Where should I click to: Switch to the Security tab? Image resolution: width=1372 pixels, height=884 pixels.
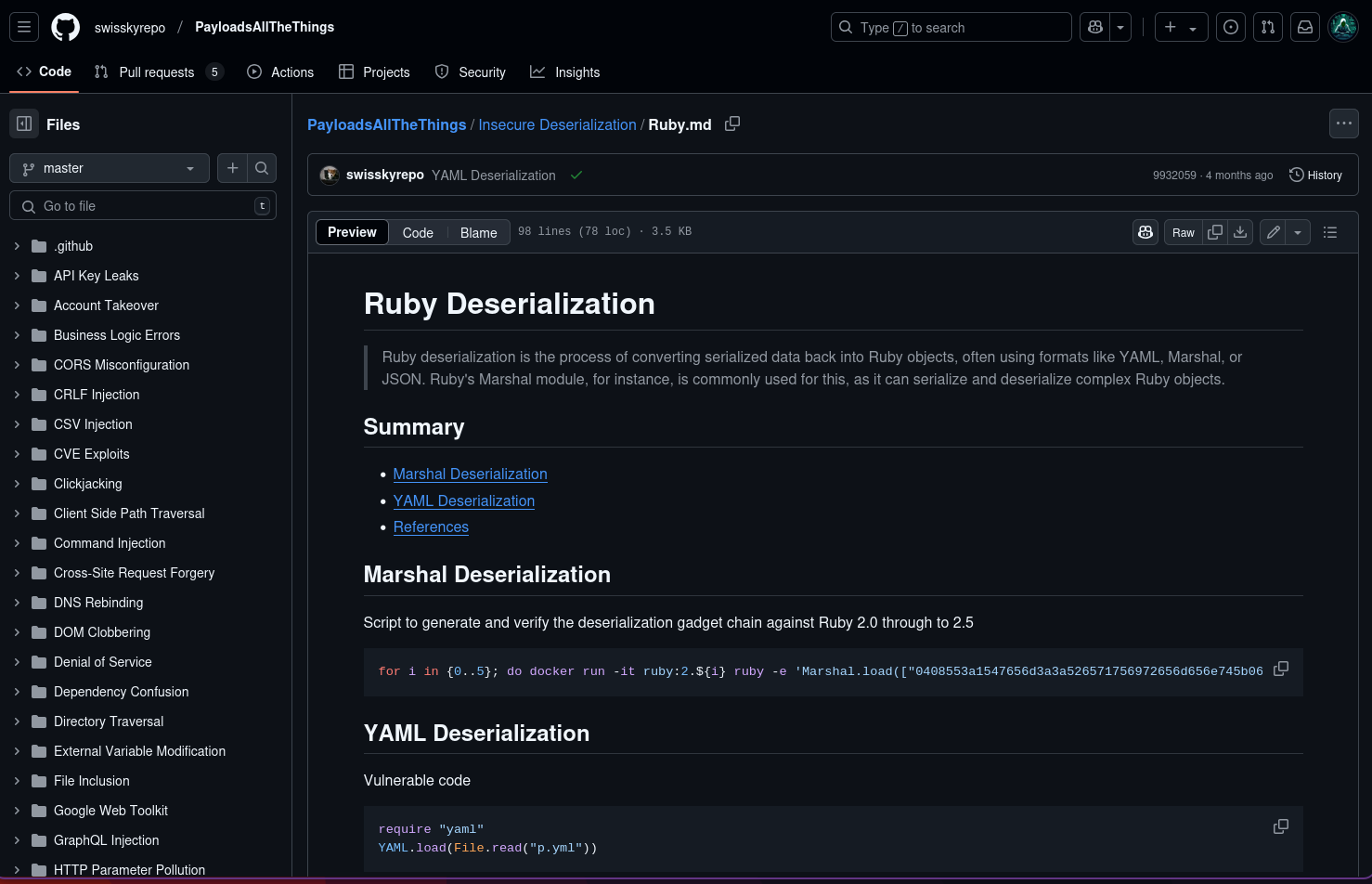tap(471, 71)
